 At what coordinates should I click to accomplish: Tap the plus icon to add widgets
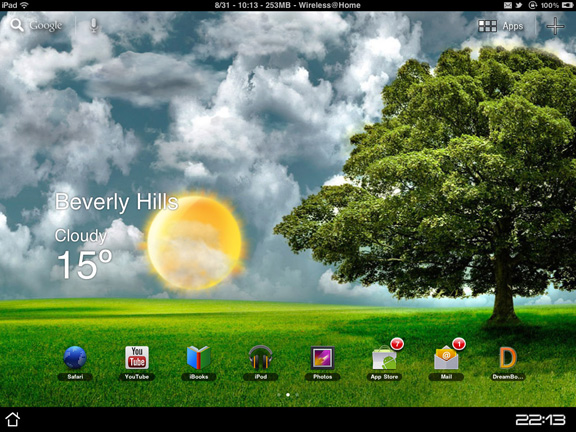[555, 26]
